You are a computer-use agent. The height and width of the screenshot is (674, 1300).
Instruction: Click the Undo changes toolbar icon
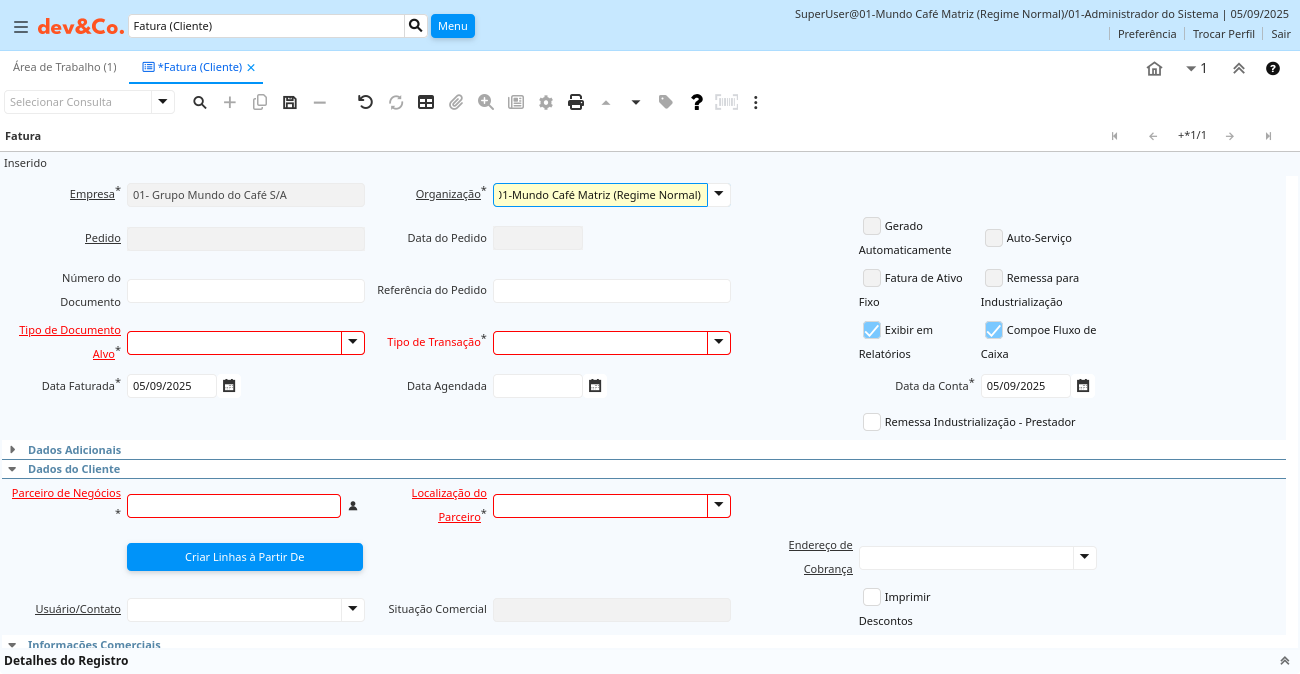pyautogui.click(x=365, y=102)
